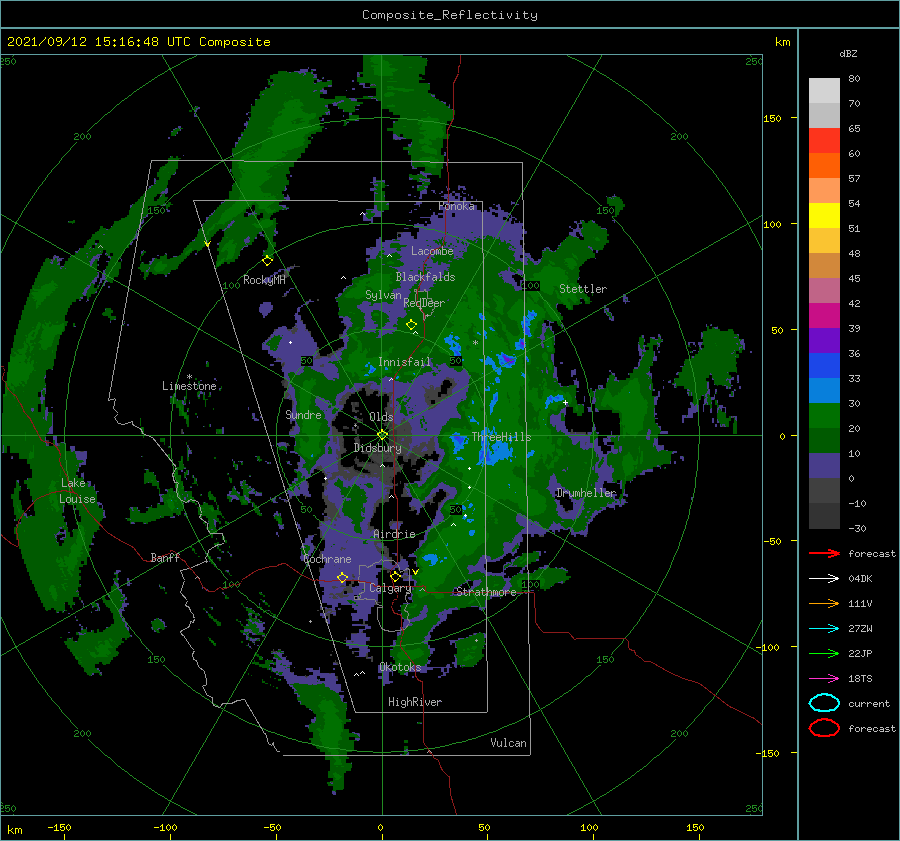The image size is (900, 841).
Task: Select the red forecast ellipse icon
Action: click(824, 728)
